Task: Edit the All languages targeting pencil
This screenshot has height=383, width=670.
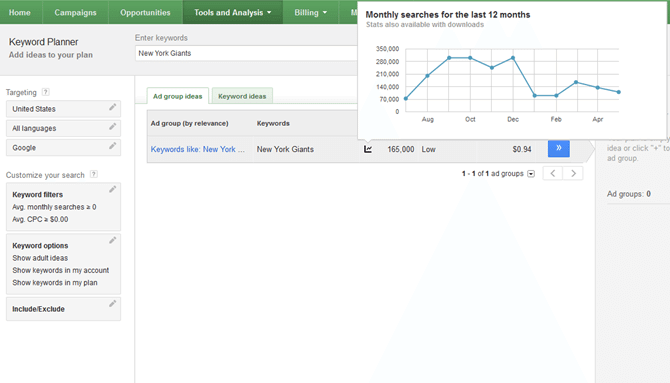Action: click(112, 126)
